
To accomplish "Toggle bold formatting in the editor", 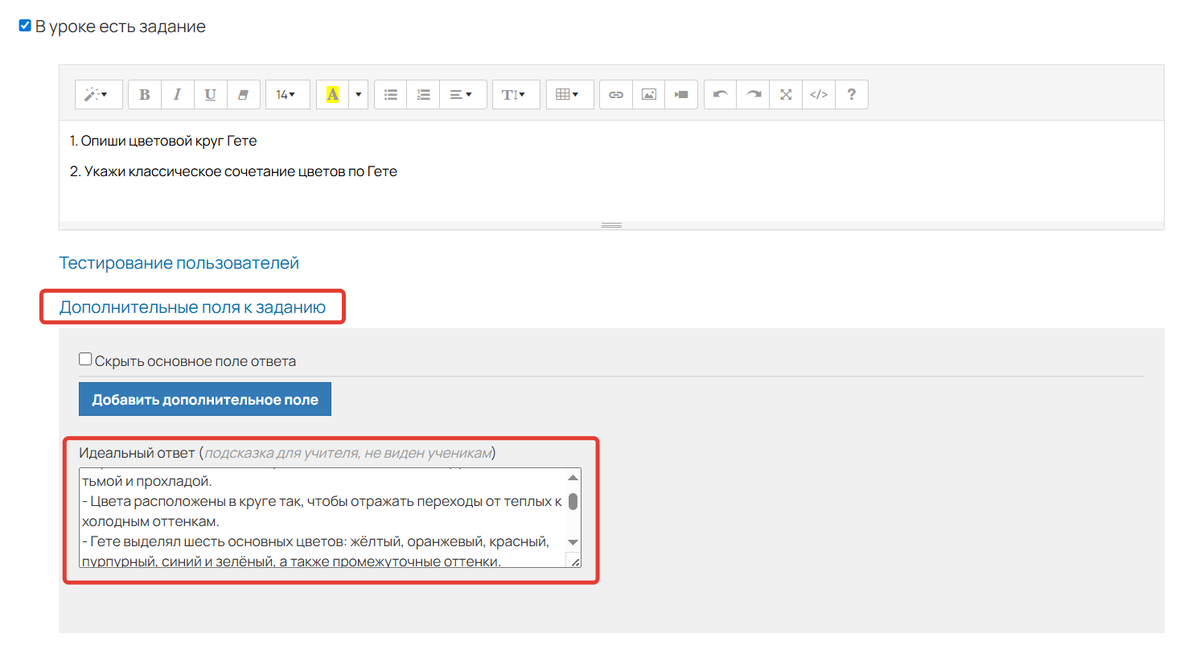I will [145, 94].
